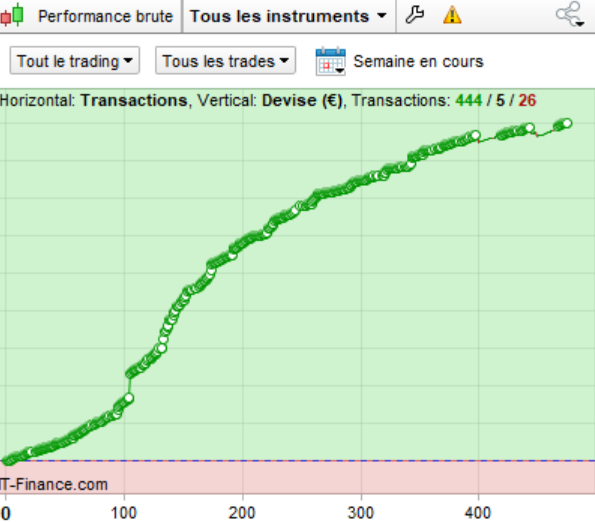The height and width of the screenshot is (522, 595).
Task: Click the 0 label on horizontal axis
Action: (x=6, y=513)
